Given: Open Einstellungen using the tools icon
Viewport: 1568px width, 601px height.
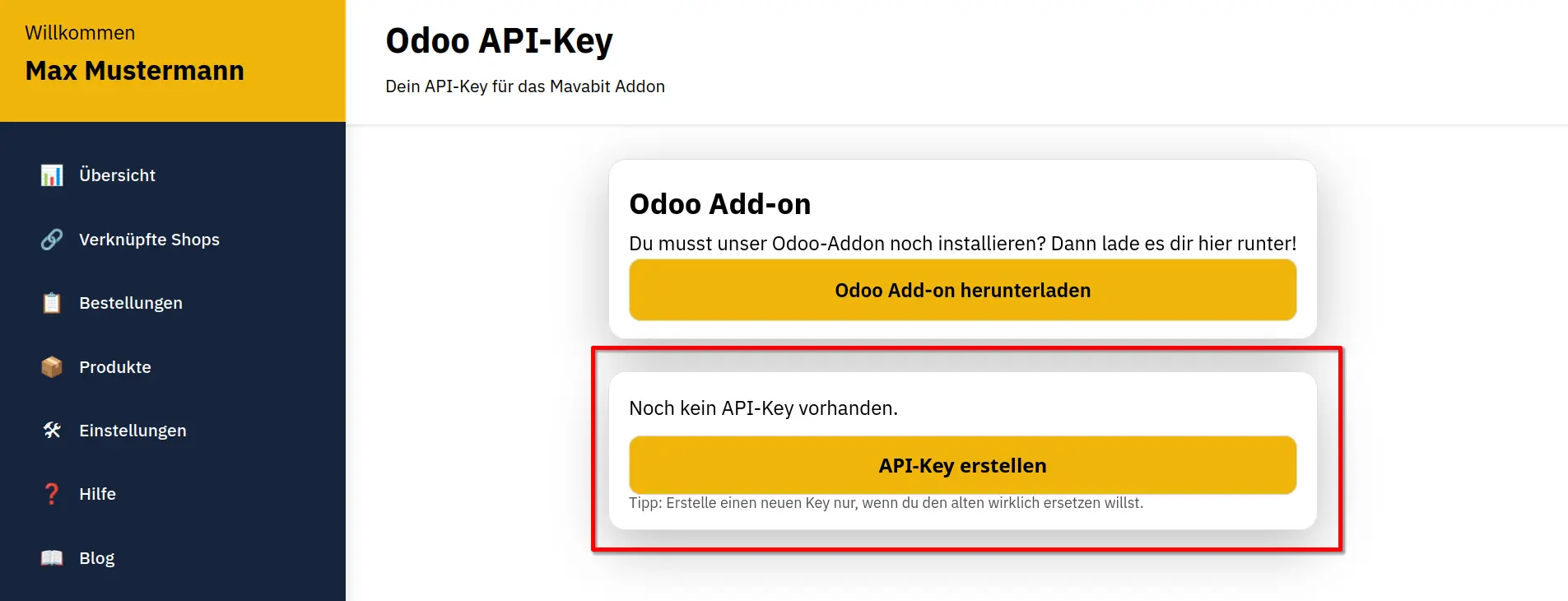Looking at the screenshot, I should 51,430.
